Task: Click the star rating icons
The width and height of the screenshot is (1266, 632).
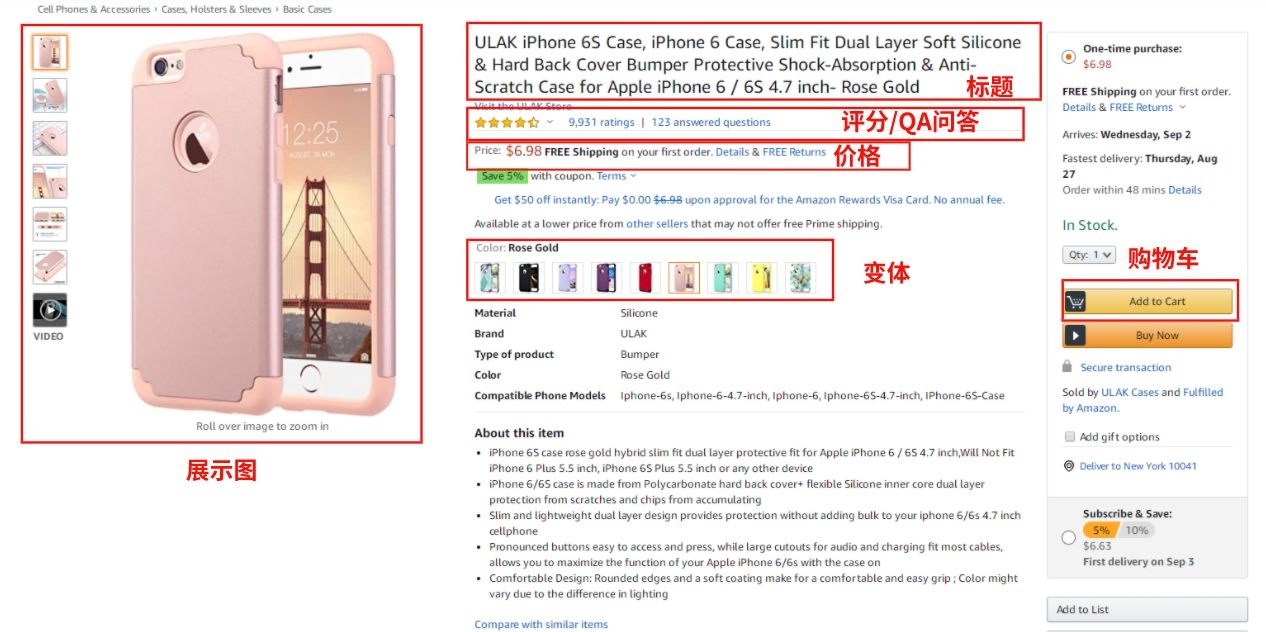Action: (507, 122)
